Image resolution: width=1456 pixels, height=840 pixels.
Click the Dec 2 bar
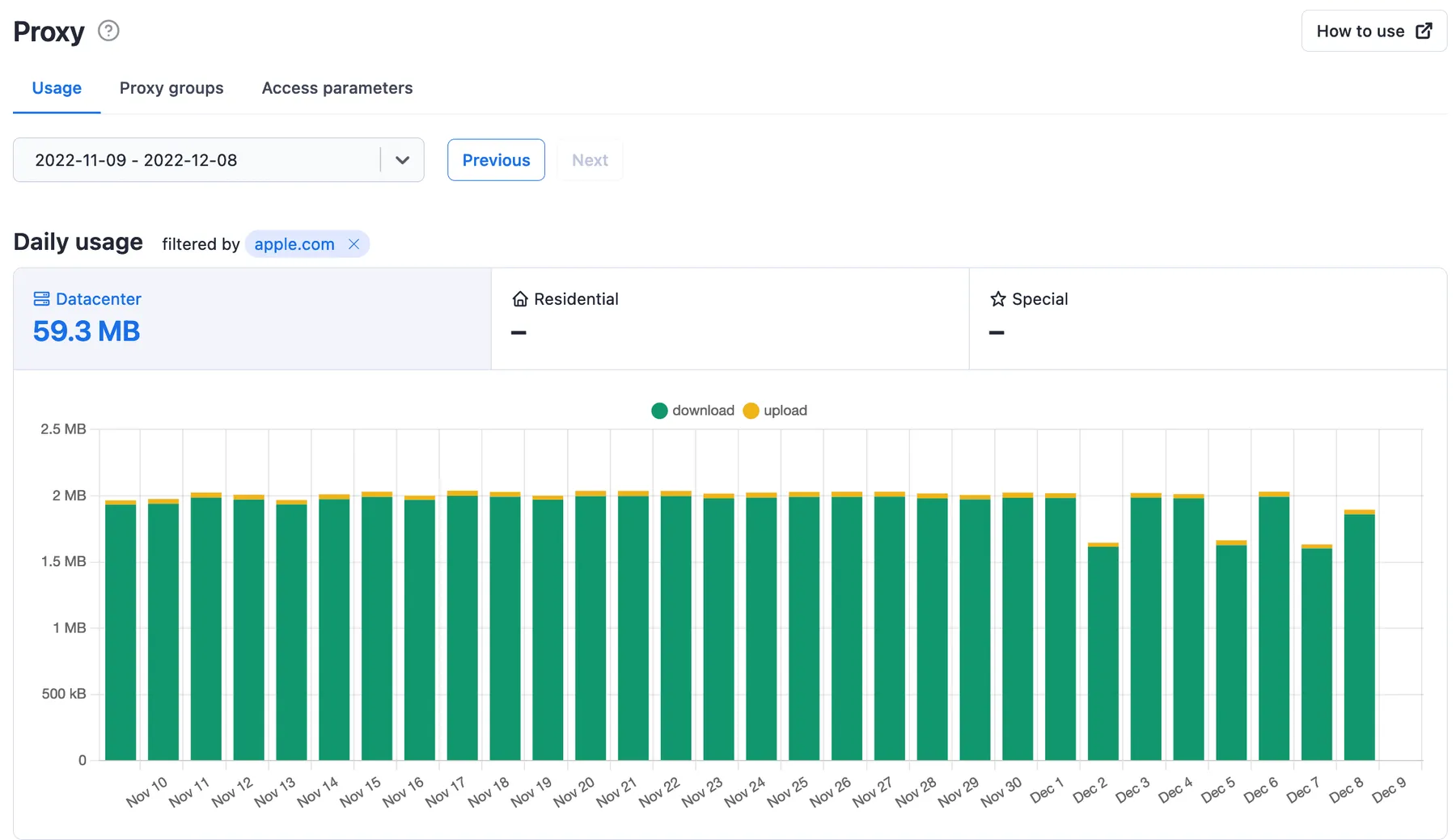click(x=1103, y=652)
